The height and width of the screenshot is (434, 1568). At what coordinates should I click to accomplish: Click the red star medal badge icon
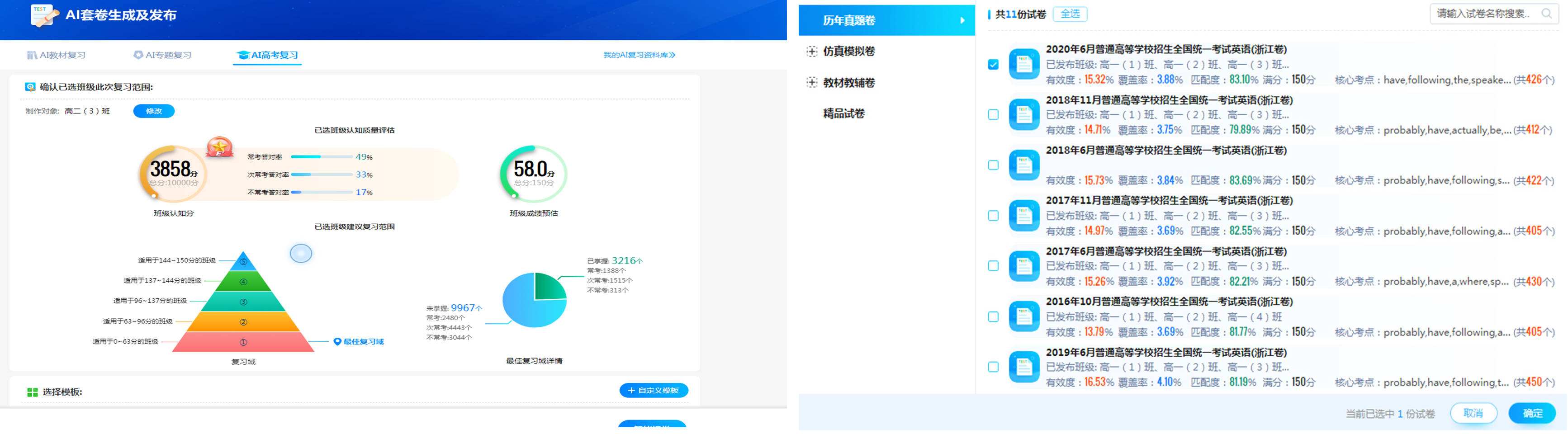click(x=219, y=146)
